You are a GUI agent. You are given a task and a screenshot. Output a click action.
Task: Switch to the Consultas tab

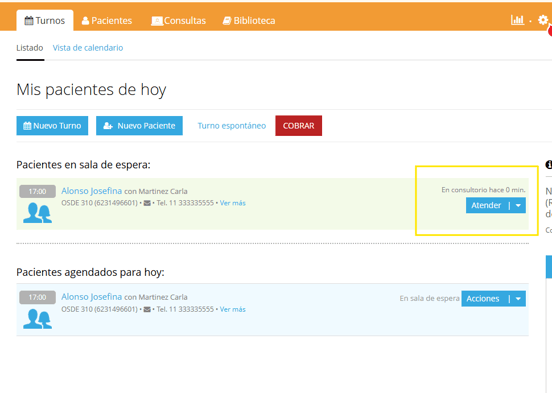[178, 21]
